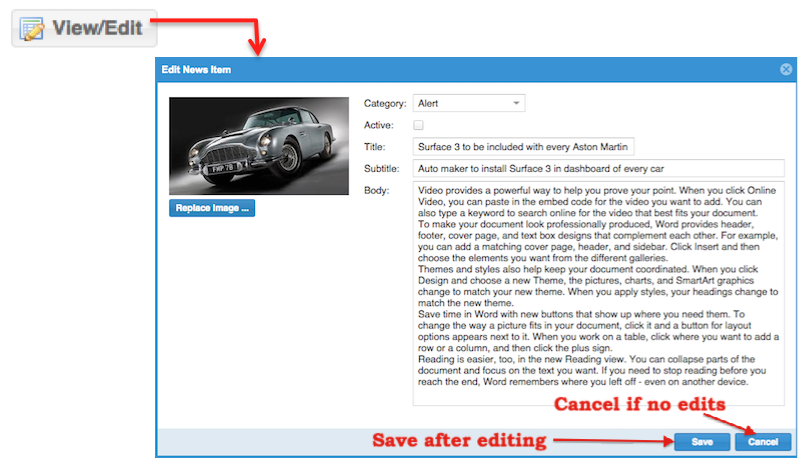
Task: Select the Category label
Action: coord(385,103)
